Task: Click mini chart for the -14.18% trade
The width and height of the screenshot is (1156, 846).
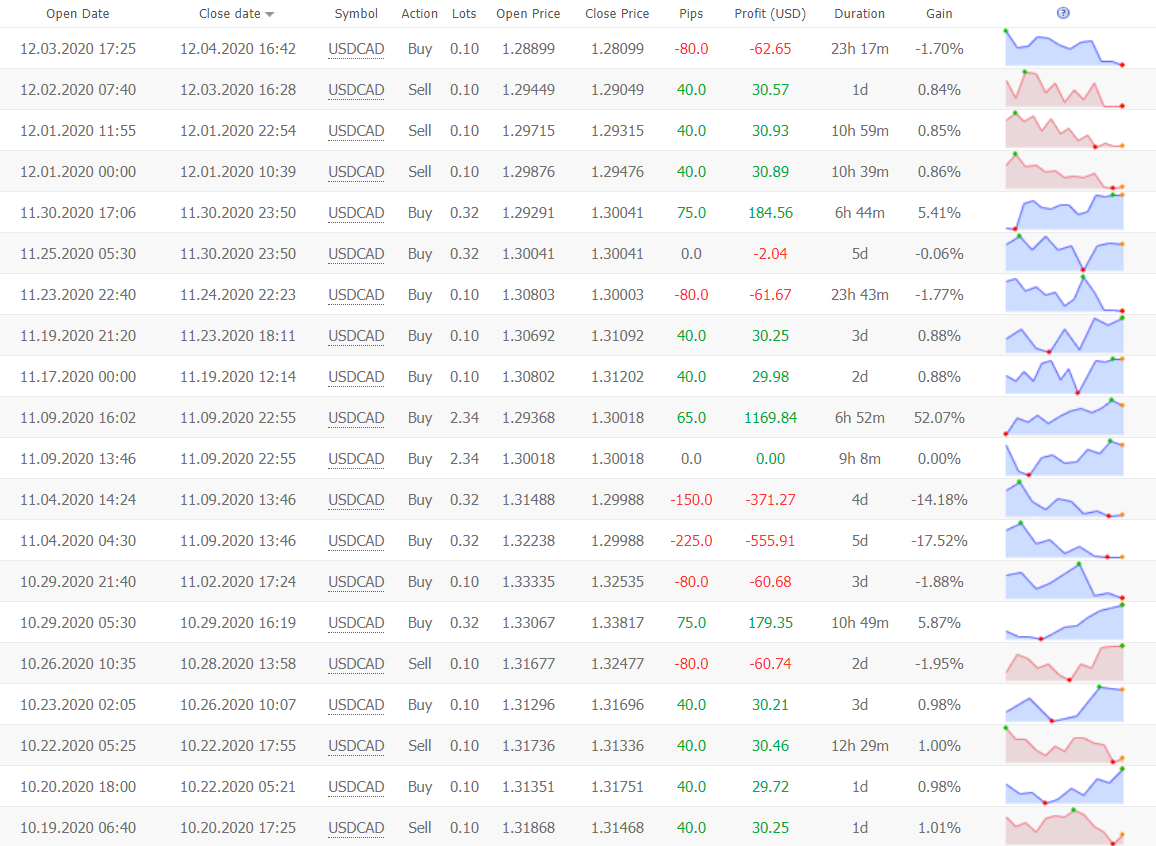Action: (1064, 500)
